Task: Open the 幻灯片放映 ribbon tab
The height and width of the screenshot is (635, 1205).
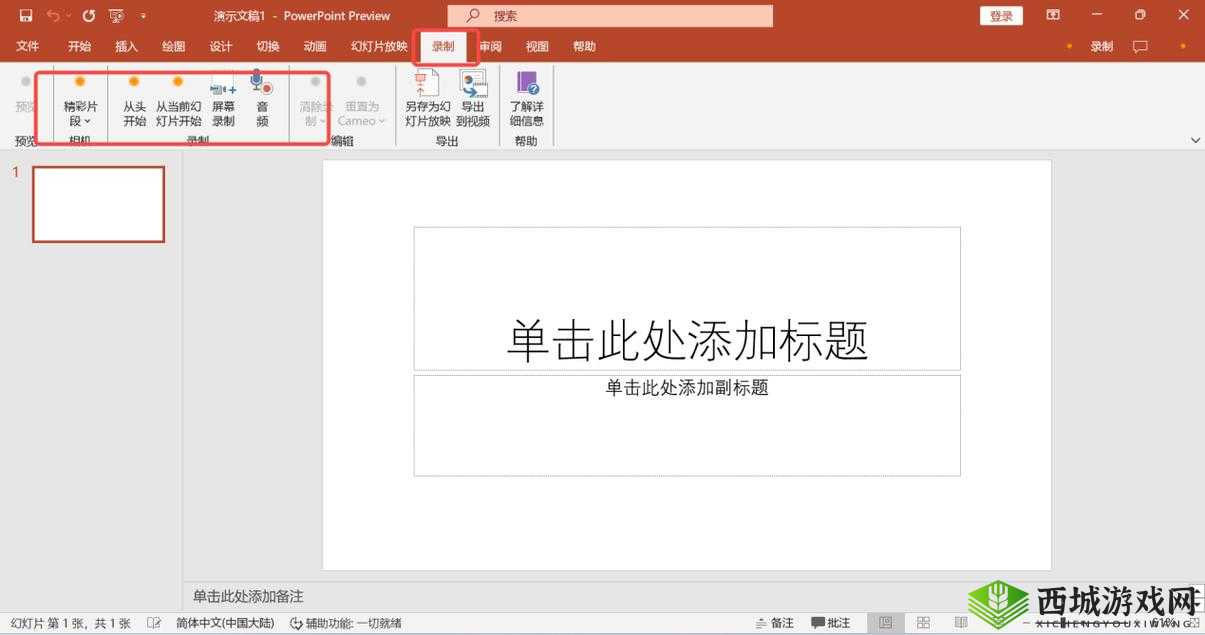Action: [377, 46]
